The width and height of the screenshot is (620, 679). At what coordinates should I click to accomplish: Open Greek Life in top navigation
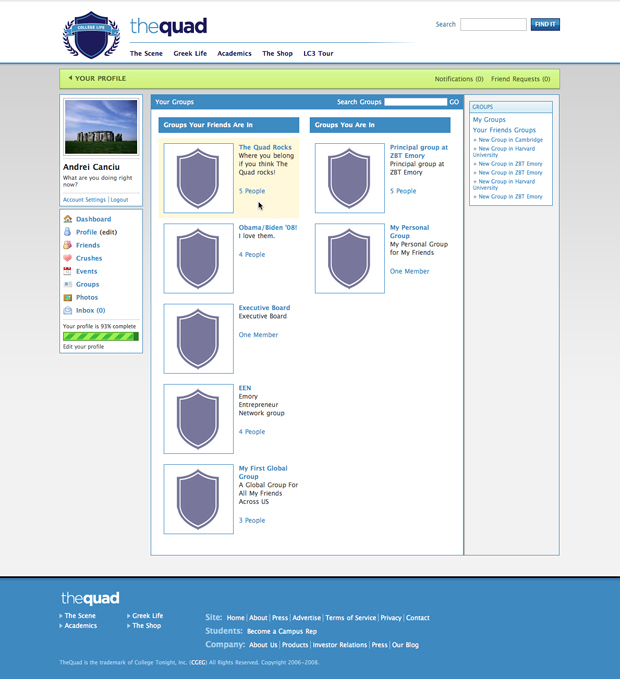pyautogui.click(x=190, y=53)
